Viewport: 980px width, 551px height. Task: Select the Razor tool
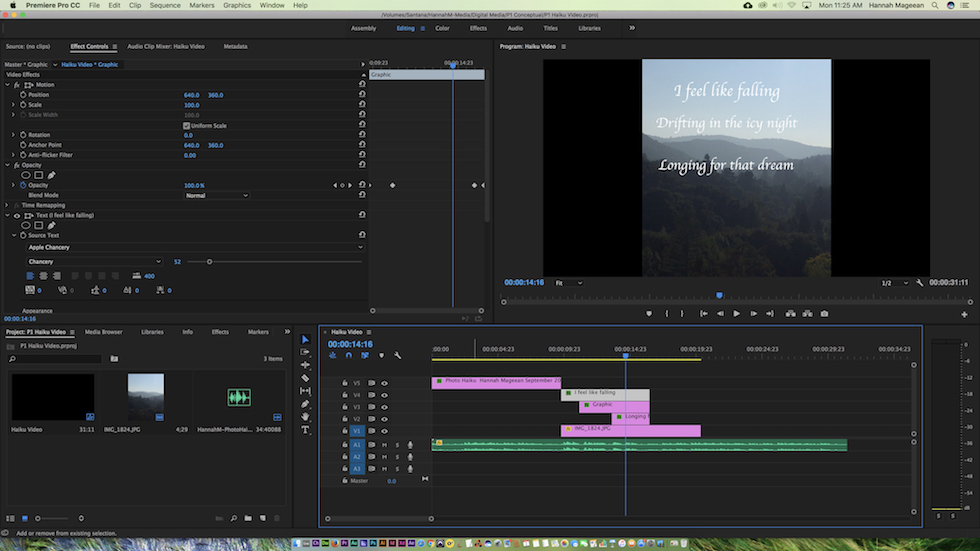[x=305, y=378]
